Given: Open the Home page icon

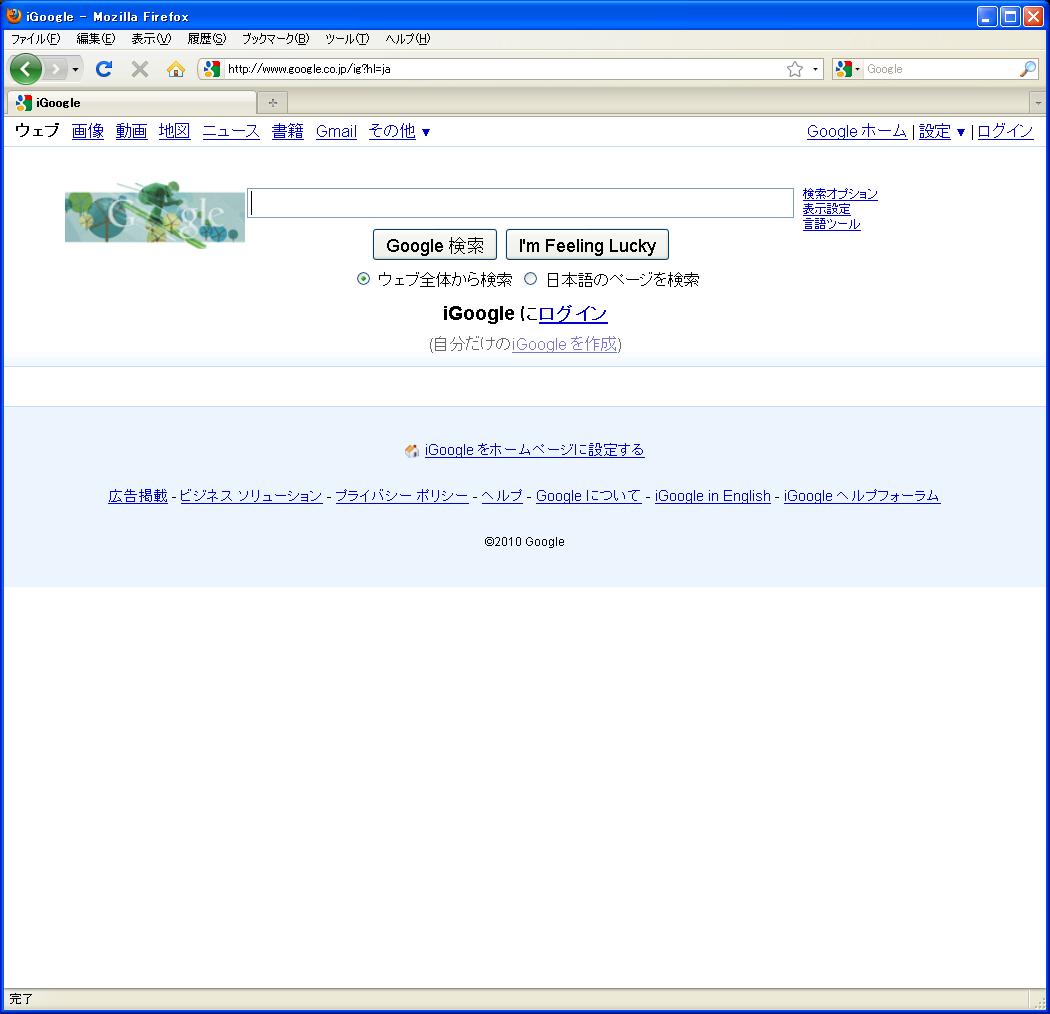Looking at the screenshot, I should (176, 68).
